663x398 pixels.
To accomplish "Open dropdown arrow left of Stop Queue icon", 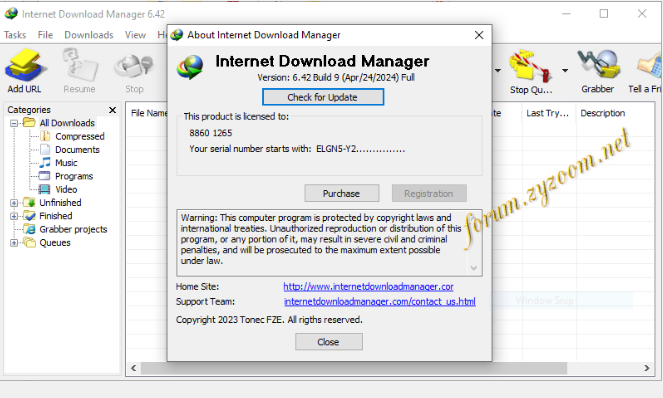I will (x=498, y=71).
